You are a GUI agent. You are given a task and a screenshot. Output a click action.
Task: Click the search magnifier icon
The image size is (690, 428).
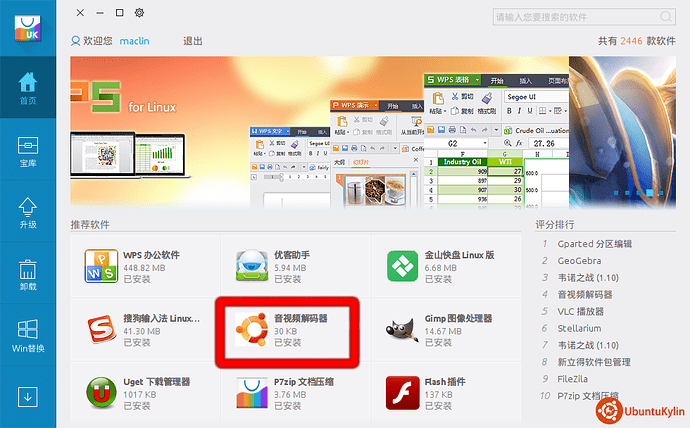(666, 17)
